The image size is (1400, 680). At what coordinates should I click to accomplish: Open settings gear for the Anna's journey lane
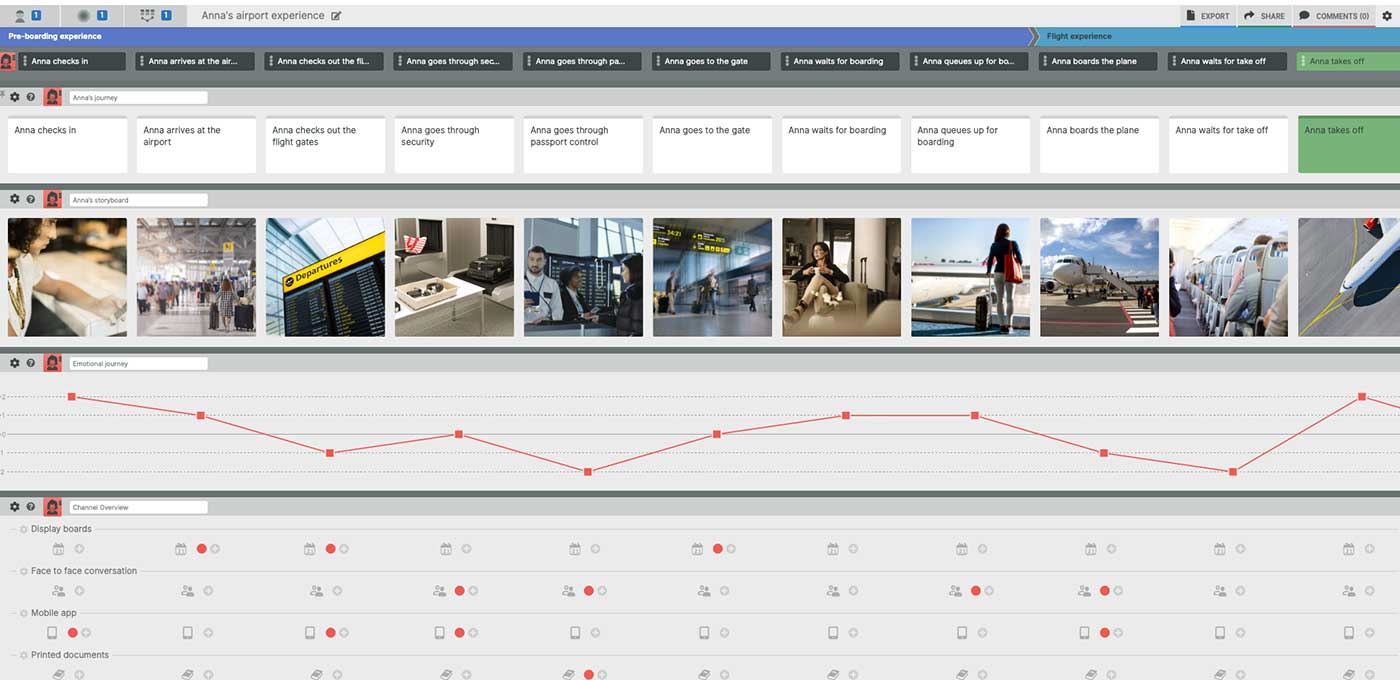(x=14, y=97)
